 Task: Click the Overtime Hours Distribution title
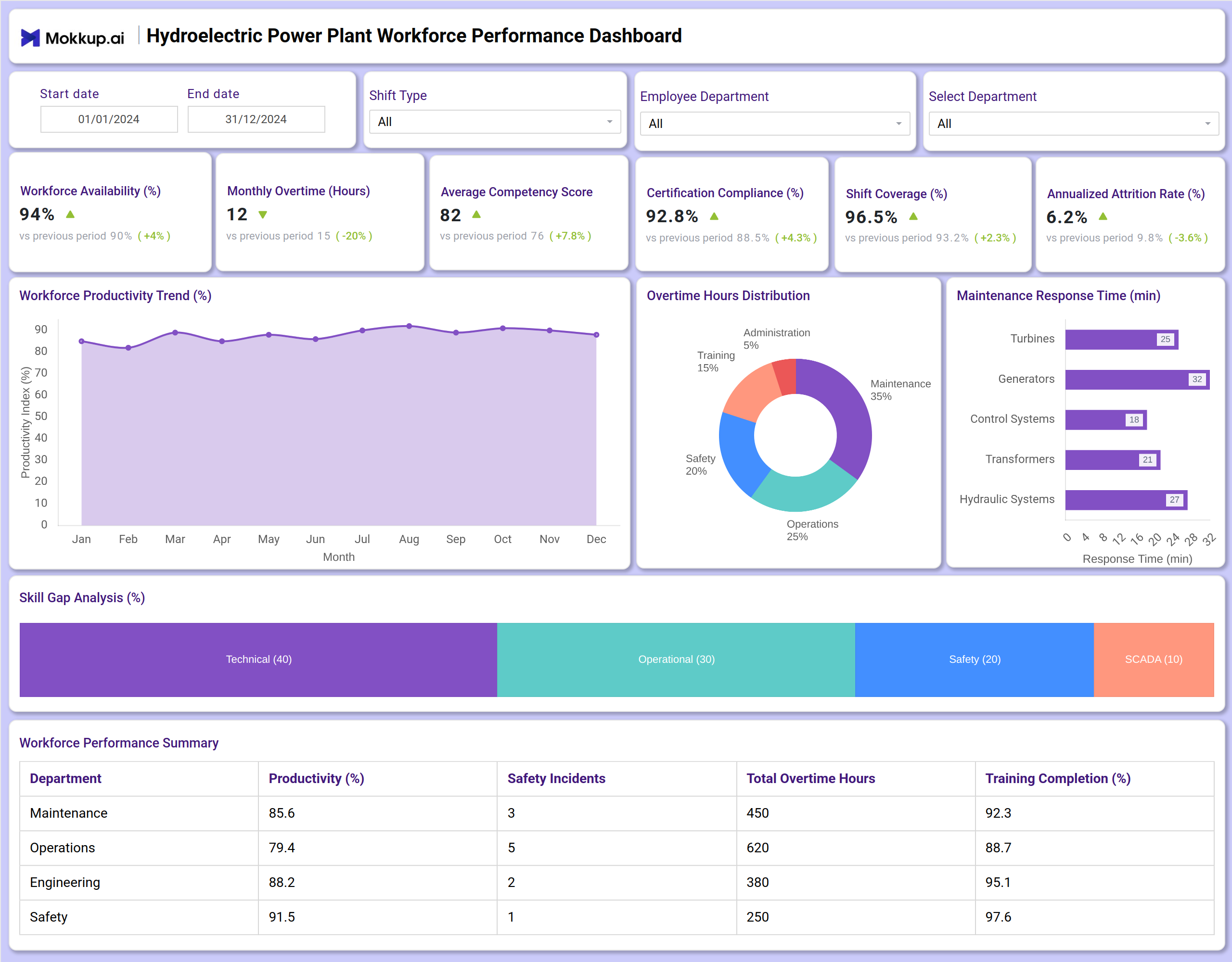tap(728, 295)
